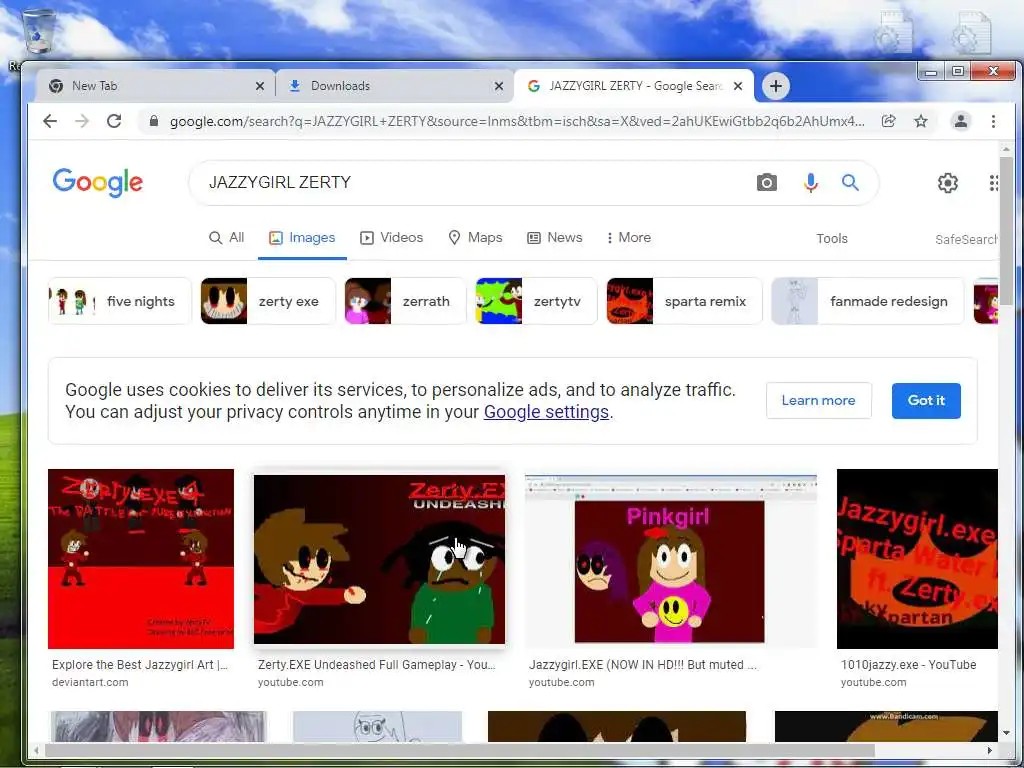
Task: Select the 'sparta remix' suggestion chip
Action: (684, 301)
